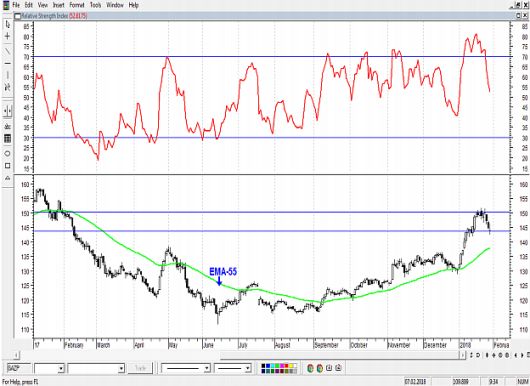This screenshot has width=530, height=386.
Task: Click the triangle tool at toolbar bottom
Action: tap(7, 178)
